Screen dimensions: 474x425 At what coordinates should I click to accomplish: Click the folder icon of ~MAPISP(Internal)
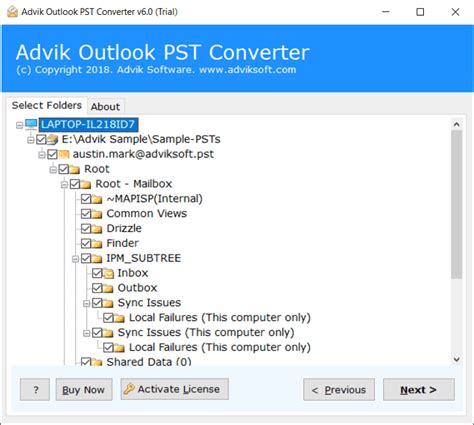click(97, 199)
